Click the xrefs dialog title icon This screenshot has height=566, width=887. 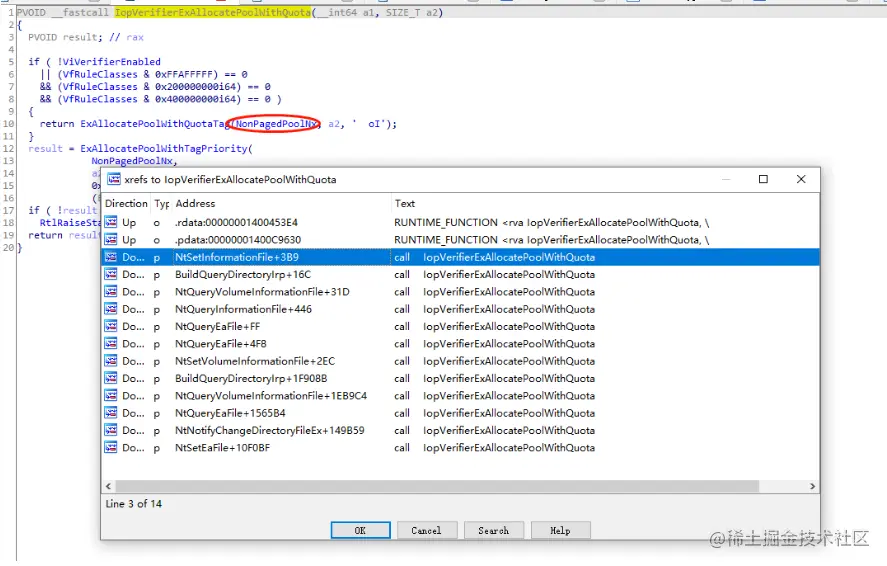pos(114,179)
